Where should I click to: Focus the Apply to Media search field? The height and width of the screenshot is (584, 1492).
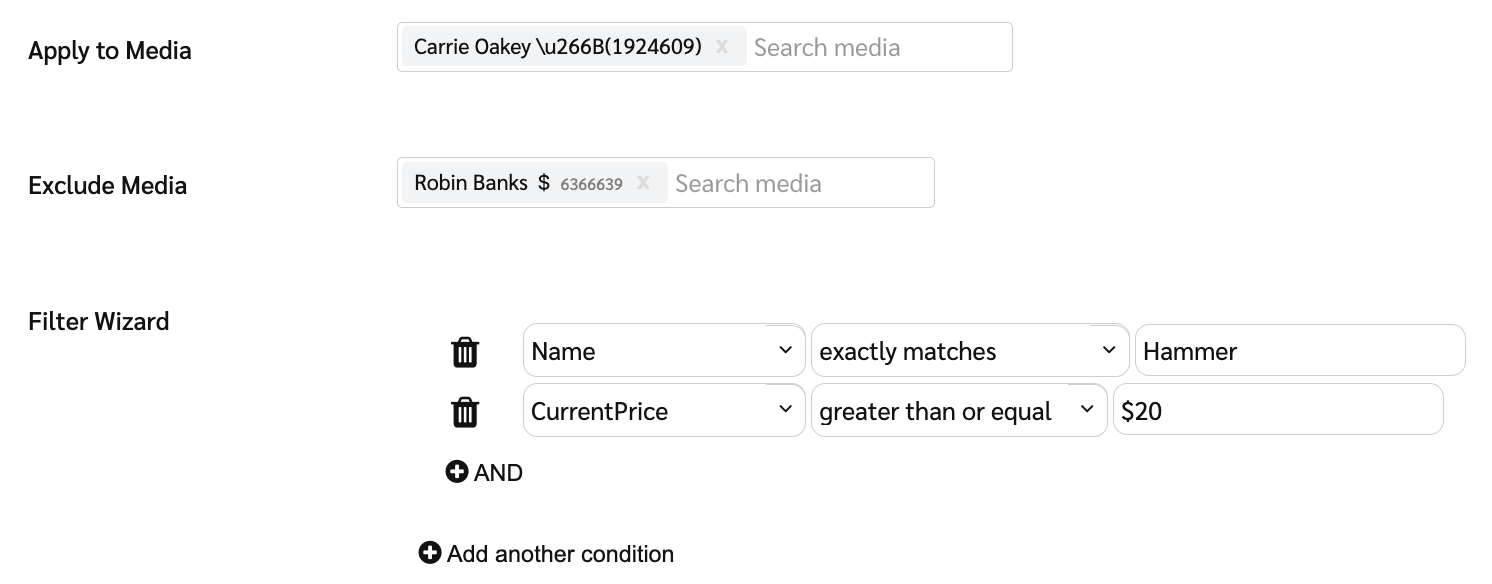click(876, 47)
